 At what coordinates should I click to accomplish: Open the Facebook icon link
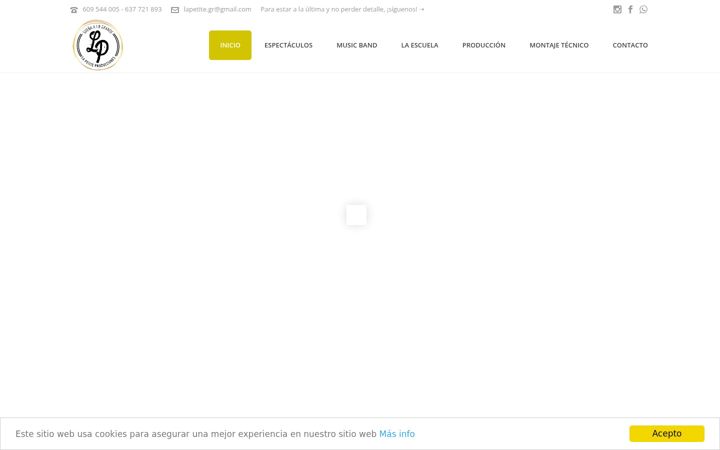[630, 10]
